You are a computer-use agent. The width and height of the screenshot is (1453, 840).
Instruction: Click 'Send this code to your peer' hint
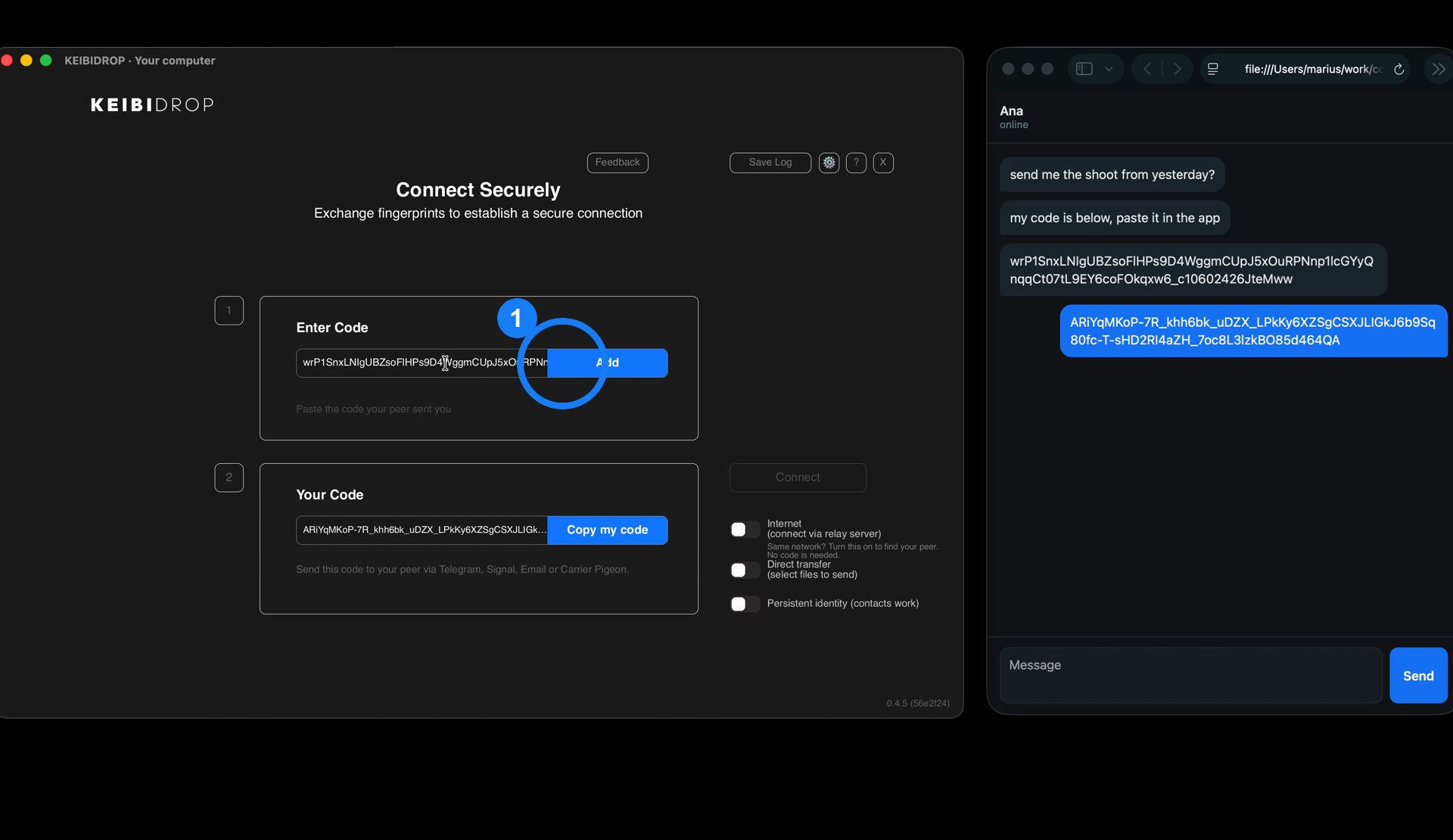click(462, 570)
